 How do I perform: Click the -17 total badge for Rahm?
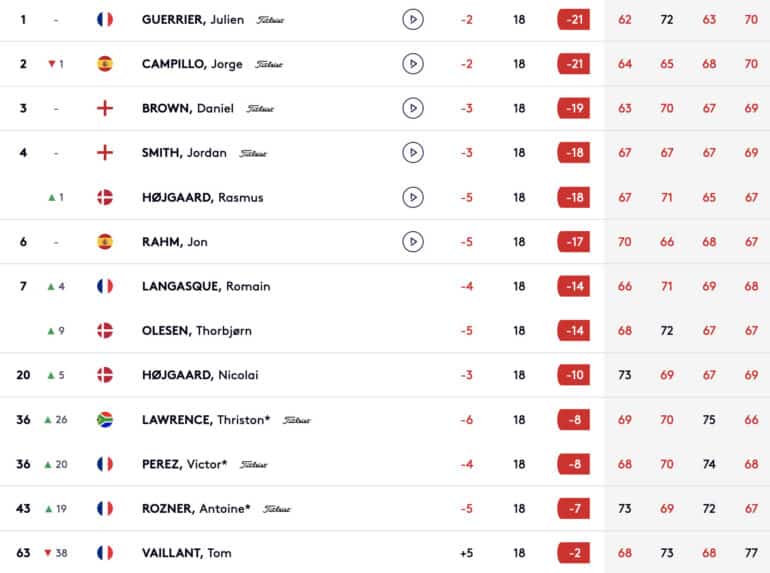pyautogui.click(x=574, y=242)
